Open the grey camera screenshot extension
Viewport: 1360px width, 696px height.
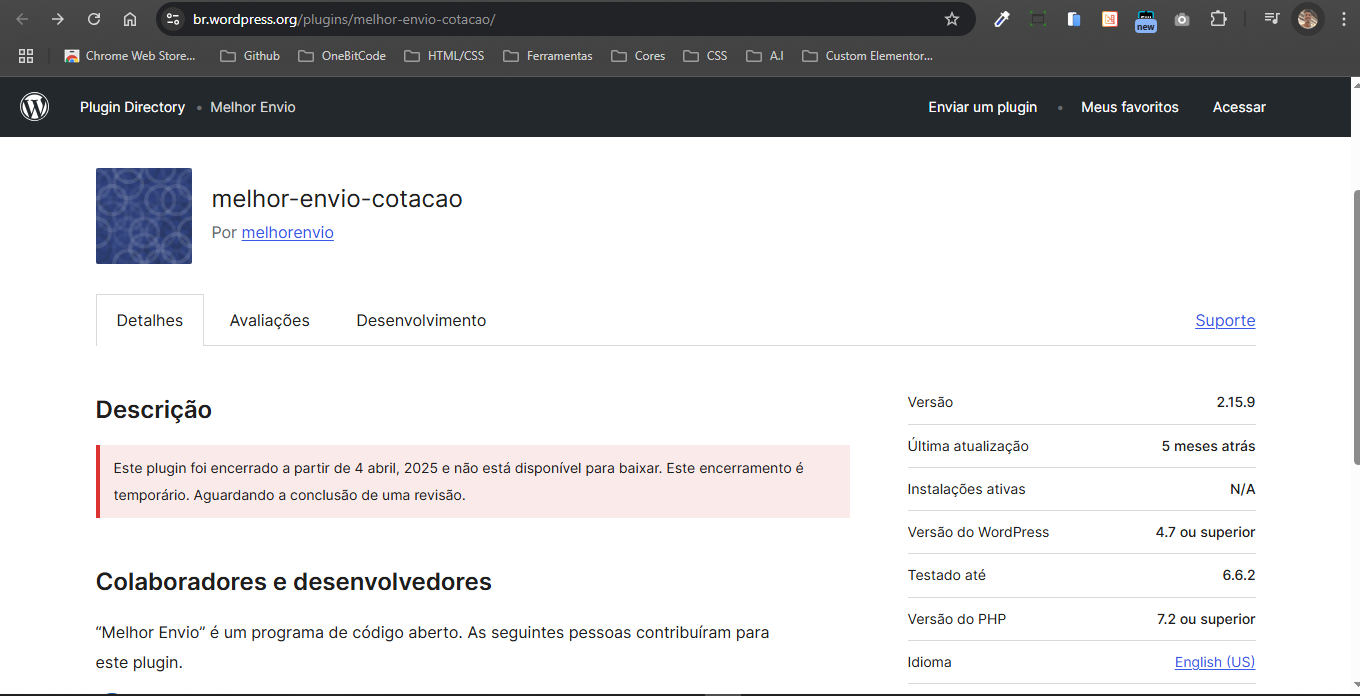(1182, 19)
